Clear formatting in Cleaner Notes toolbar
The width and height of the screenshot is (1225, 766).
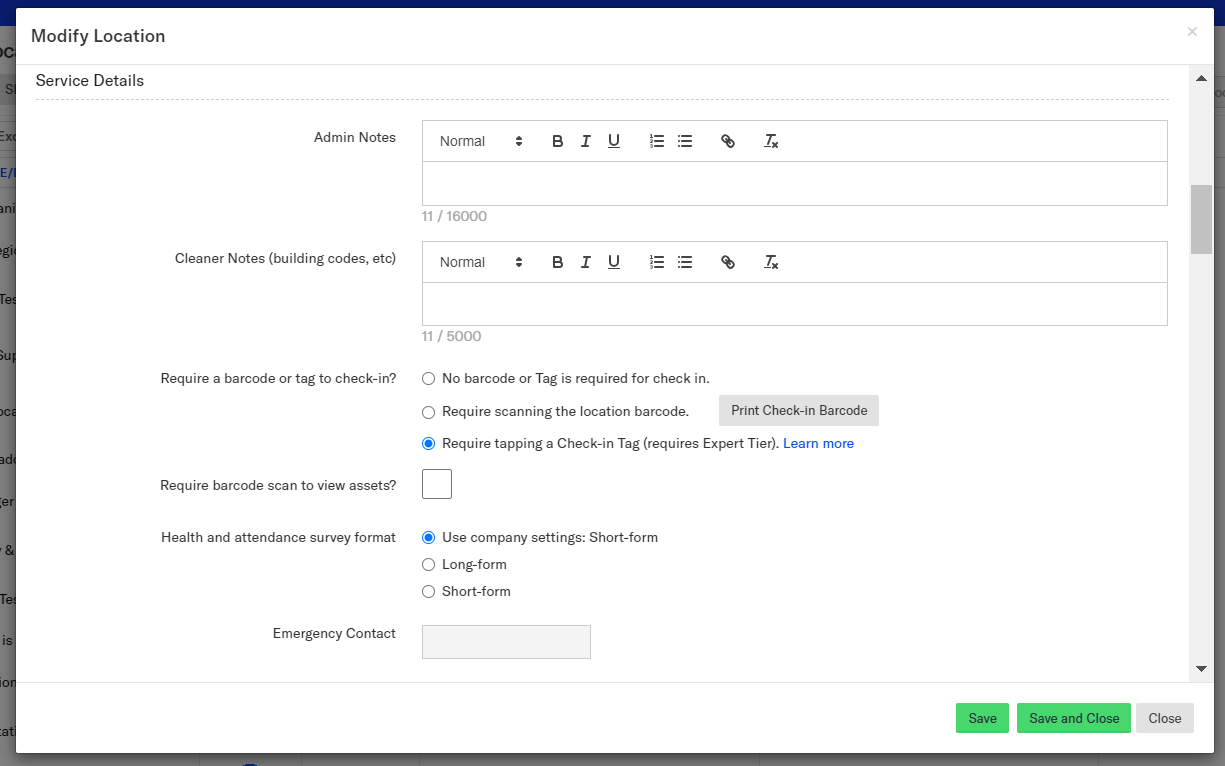coord(771,262)
